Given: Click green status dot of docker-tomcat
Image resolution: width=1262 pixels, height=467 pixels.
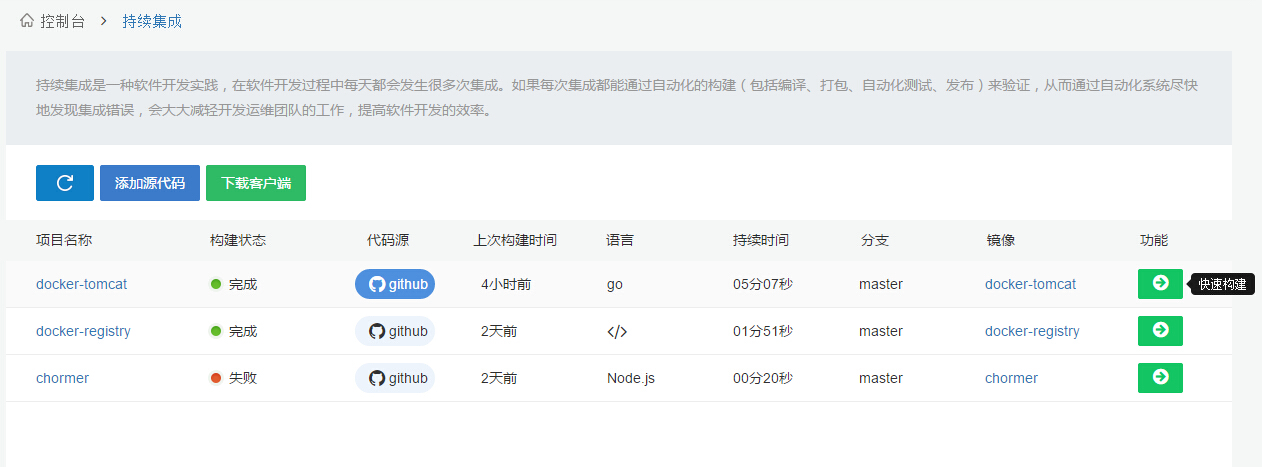Looking at the screenshot, I should (x=216, y=284).
